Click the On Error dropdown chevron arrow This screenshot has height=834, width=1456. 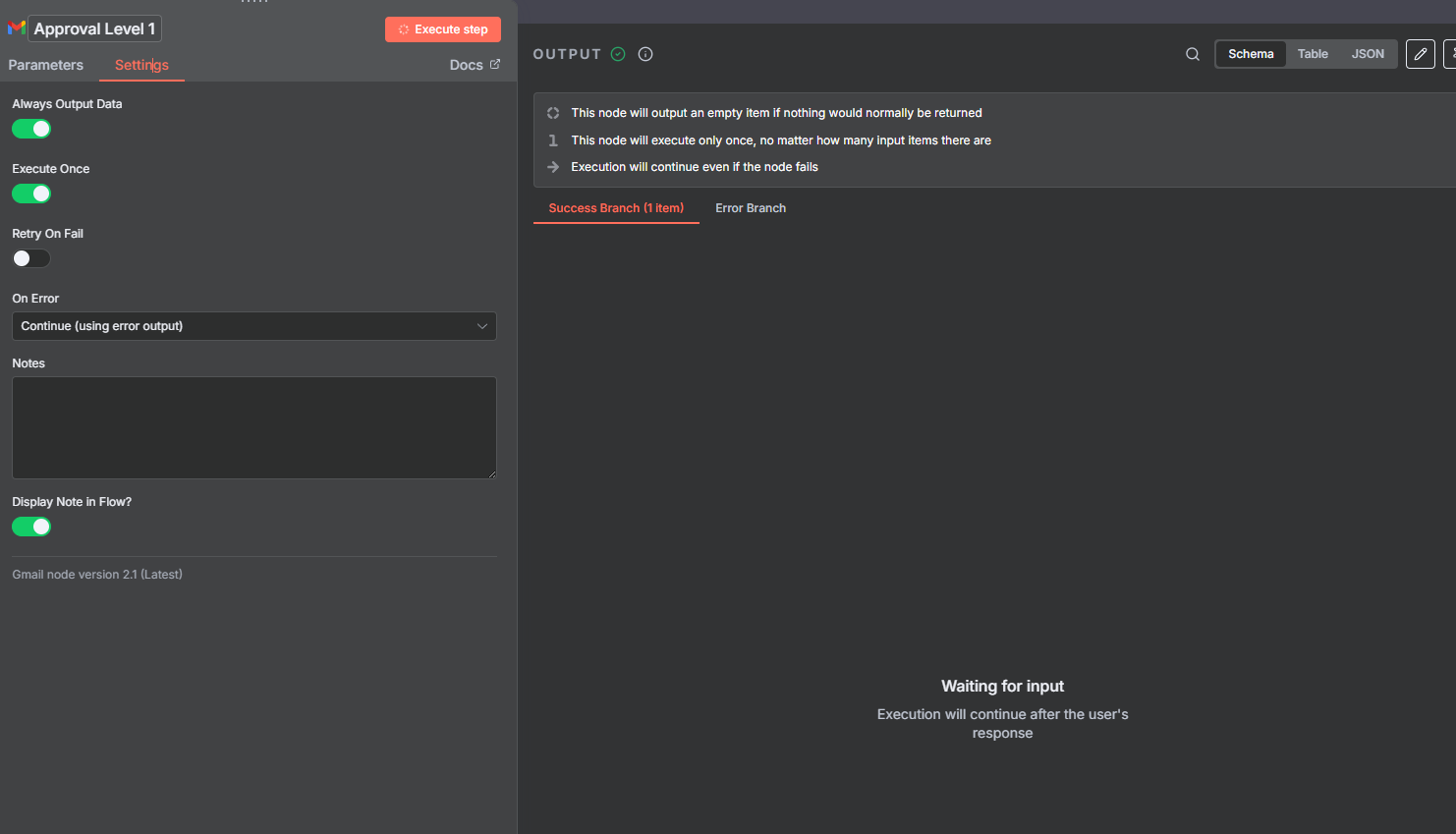point(482,326)
